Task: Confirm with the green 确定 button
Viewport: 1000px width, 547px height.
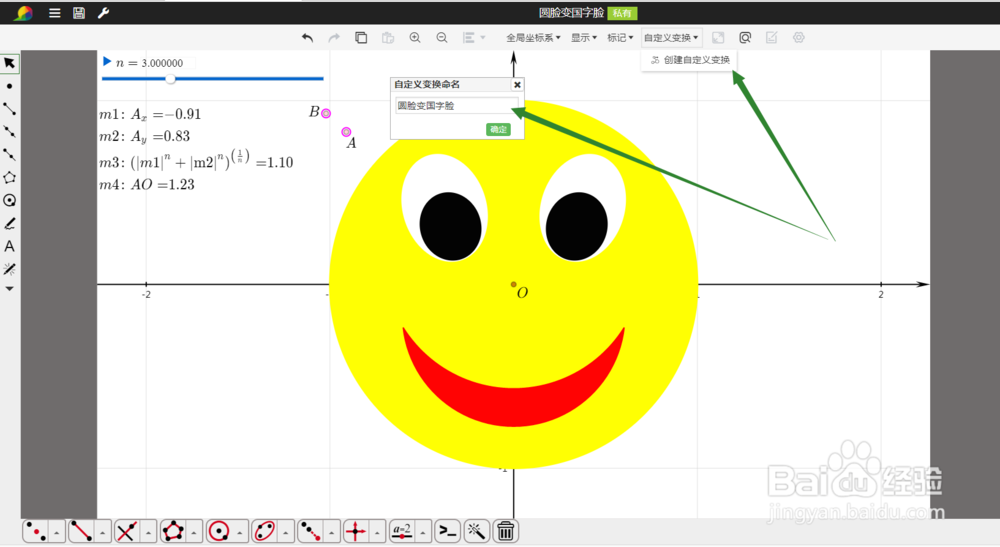Action: [498, 129]
